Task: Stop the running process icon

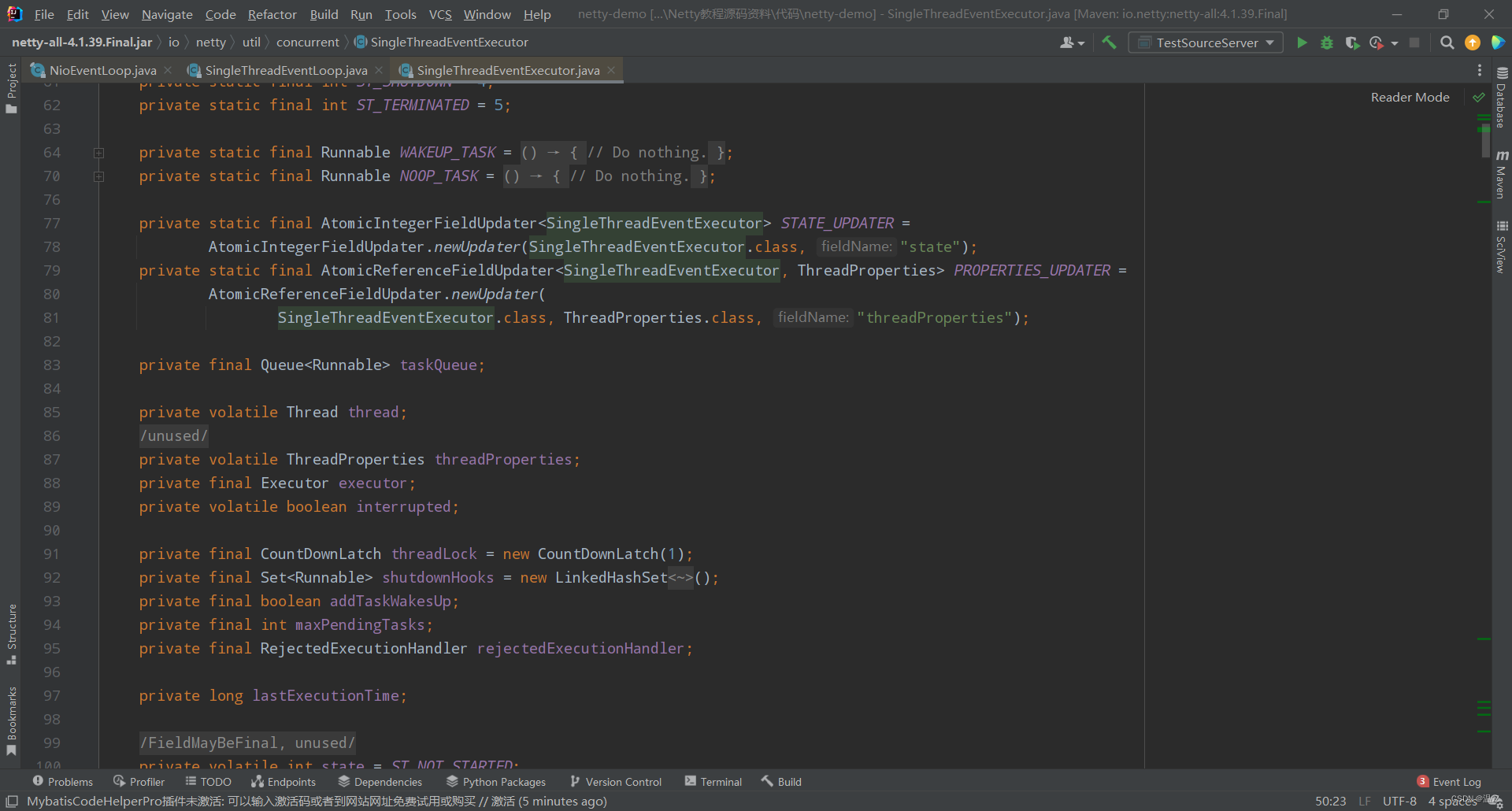Action: tap(1414, 43)
